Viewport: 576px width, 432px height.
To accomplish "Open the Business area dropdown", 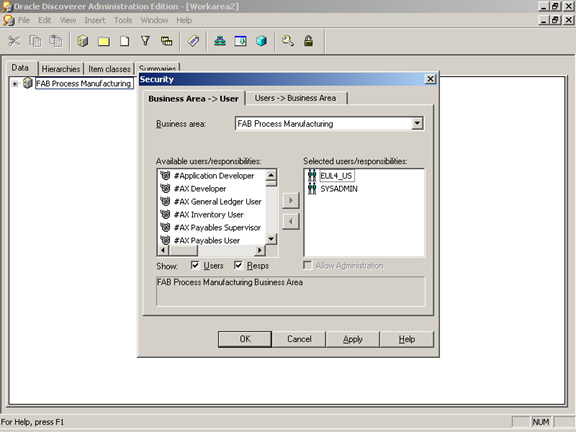I will click(x=417, y=123).
